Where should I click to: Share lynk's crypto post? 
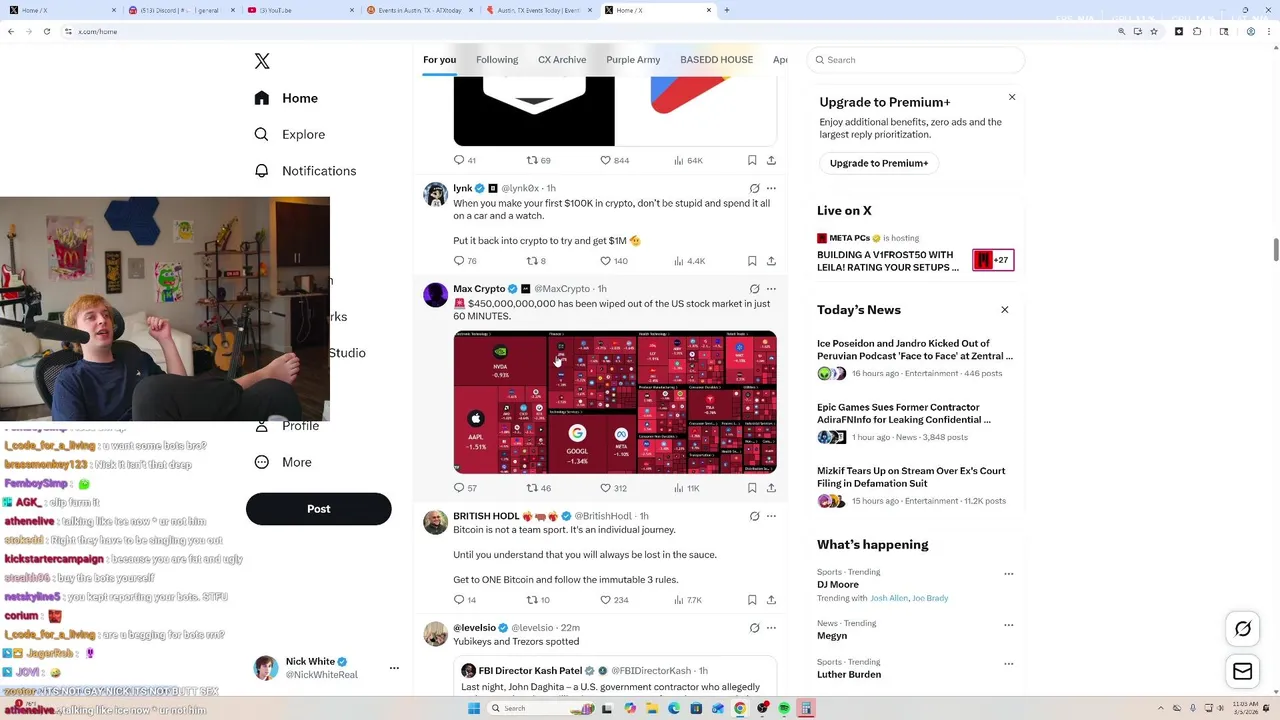tap(771, 261)
